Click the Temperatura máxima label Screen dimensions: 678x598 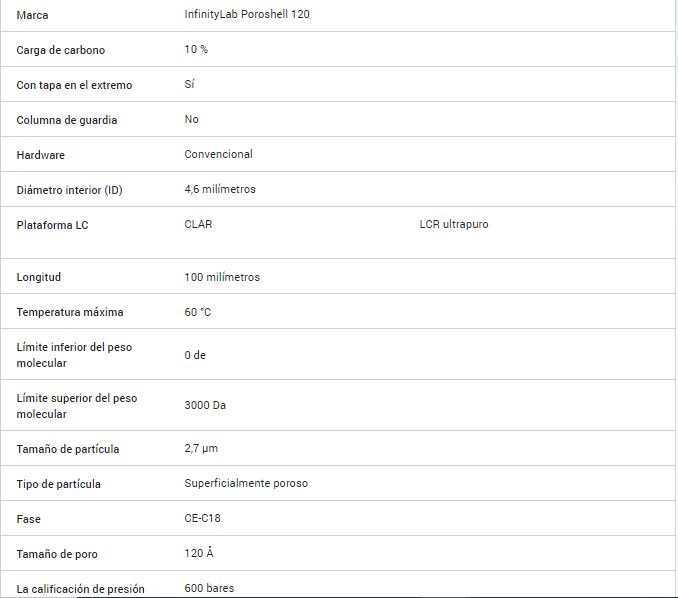point(70,312)
